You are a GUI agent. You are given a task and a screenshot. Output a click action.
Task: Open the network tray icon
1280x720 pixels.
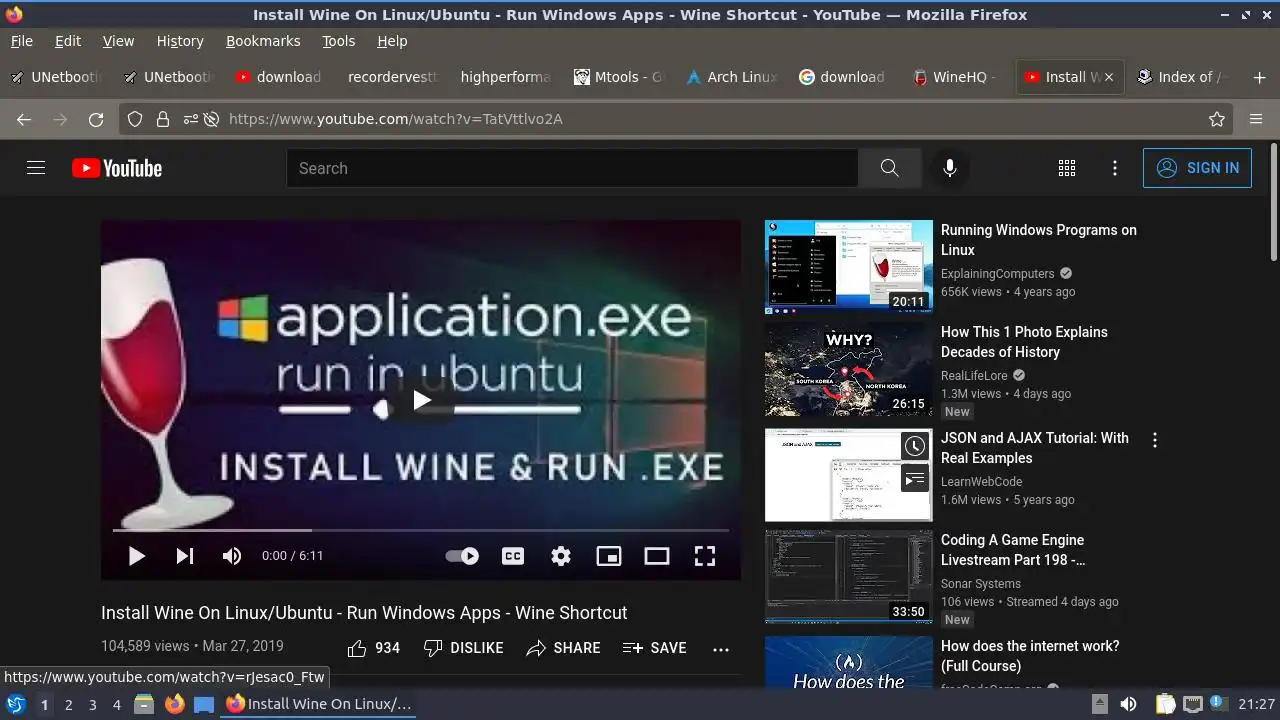coord(1192,704)
